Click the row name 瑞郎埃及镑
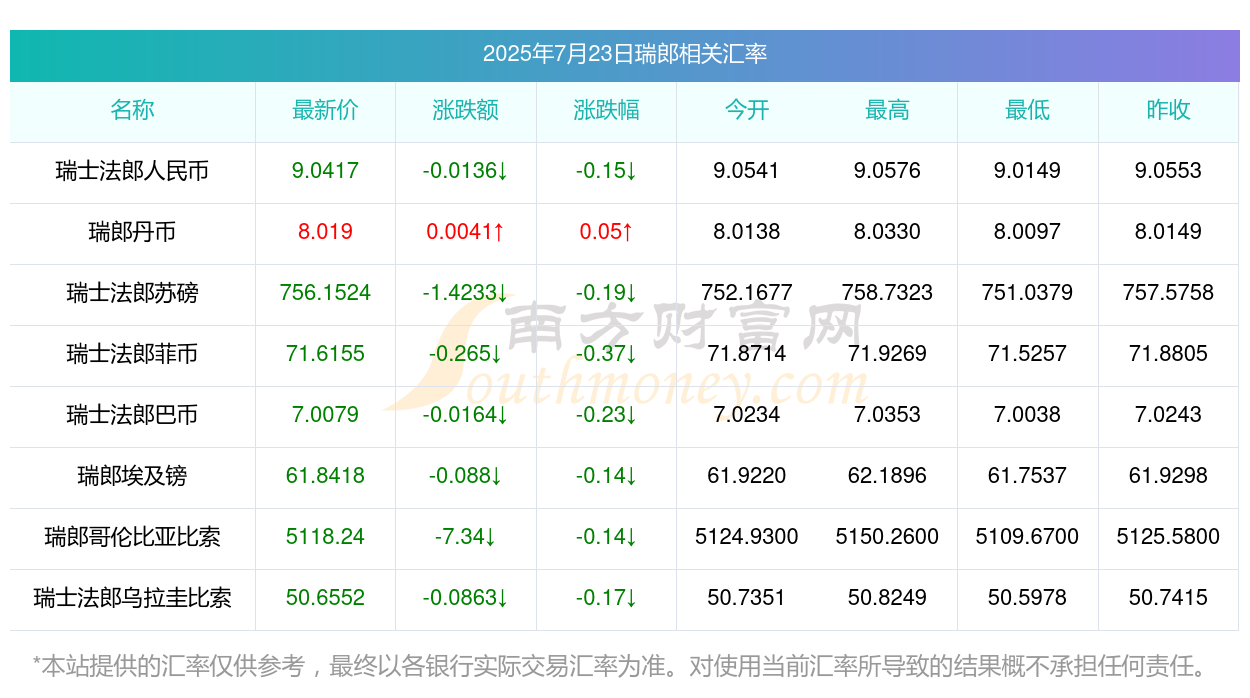The width and height of the screenshot is (1250, 698). pos(132,476)
